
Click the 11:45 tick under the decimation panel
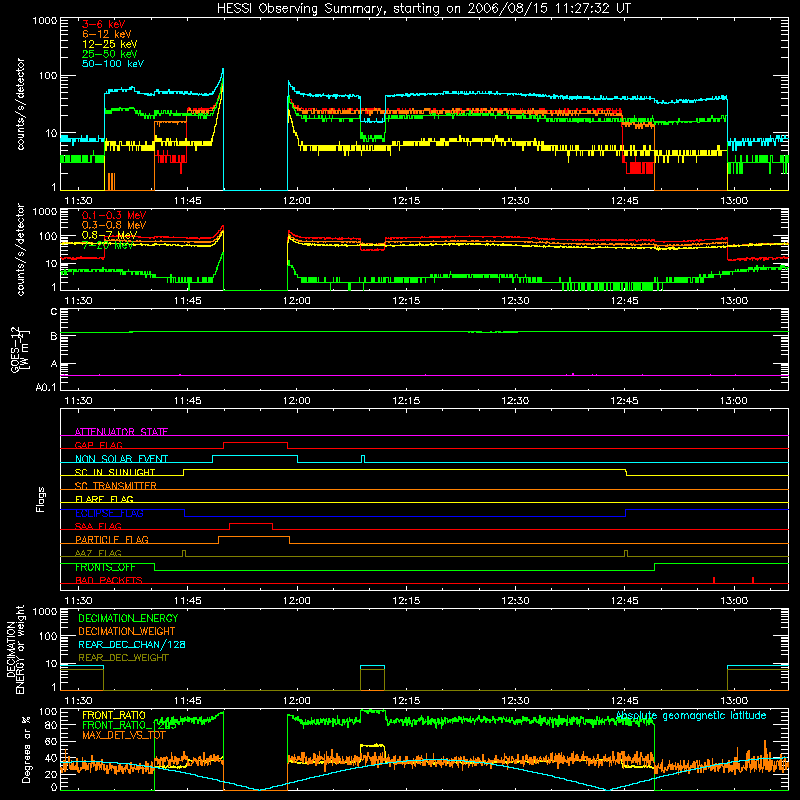point(187,701)
